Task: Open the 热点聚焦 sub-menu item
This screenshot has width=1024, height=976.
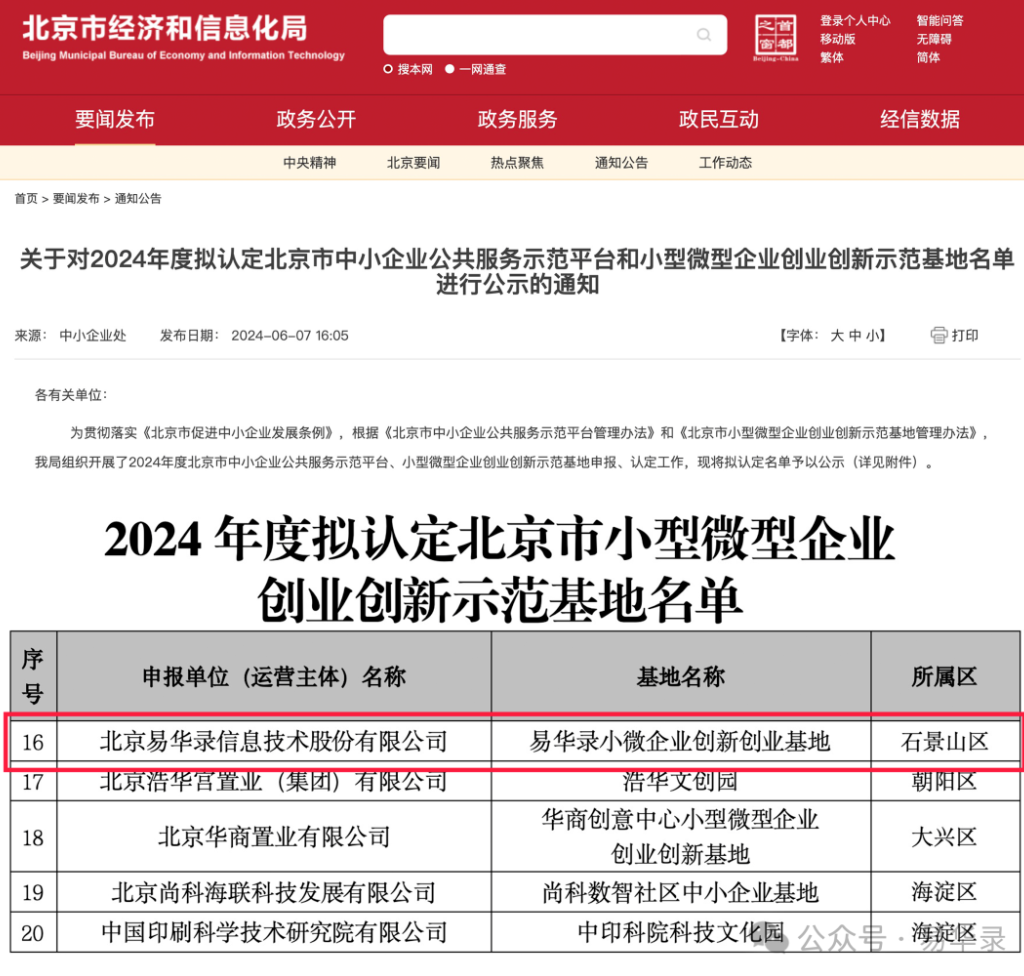Action: 517,163
